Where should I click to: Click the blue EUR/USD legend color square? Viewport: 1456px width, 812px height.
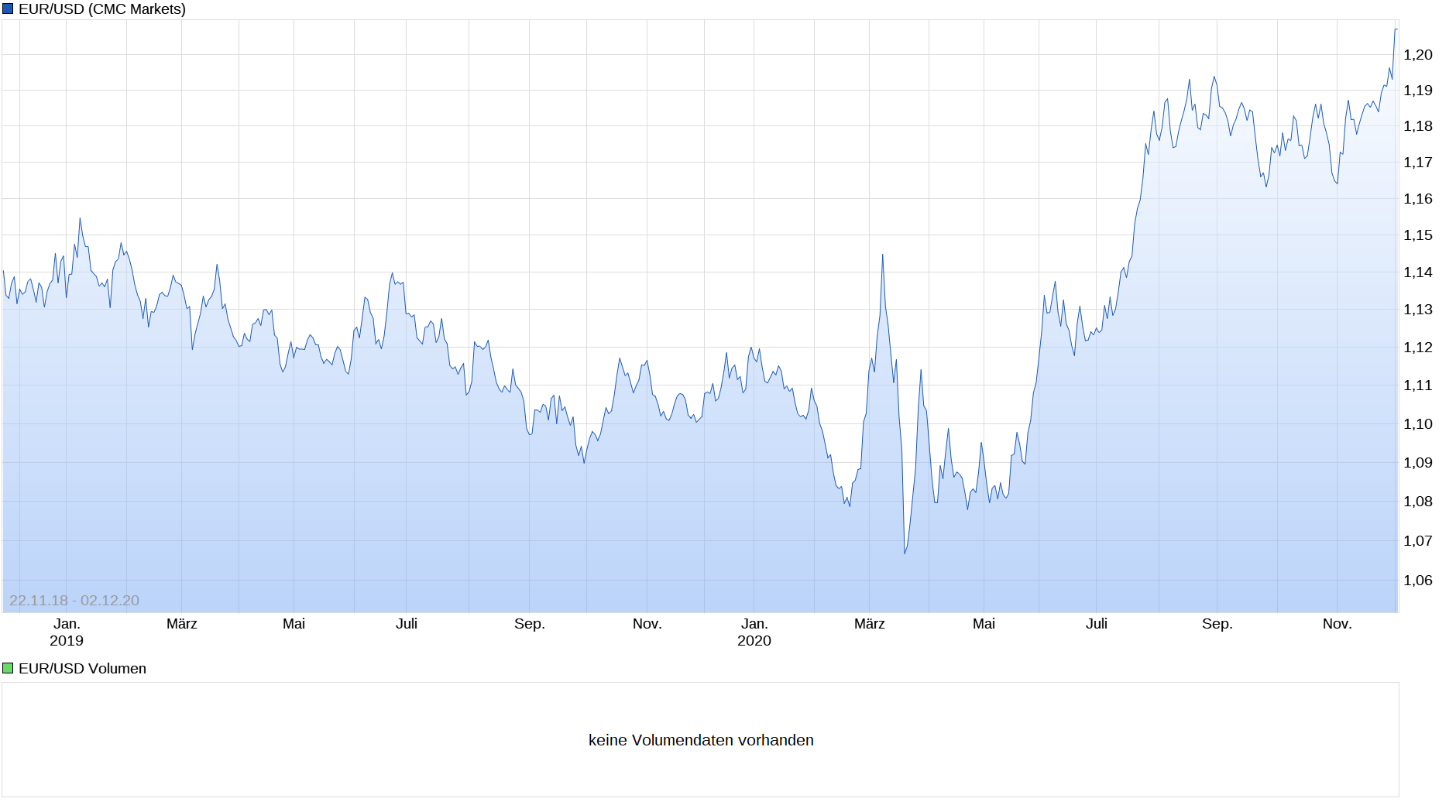8,9
